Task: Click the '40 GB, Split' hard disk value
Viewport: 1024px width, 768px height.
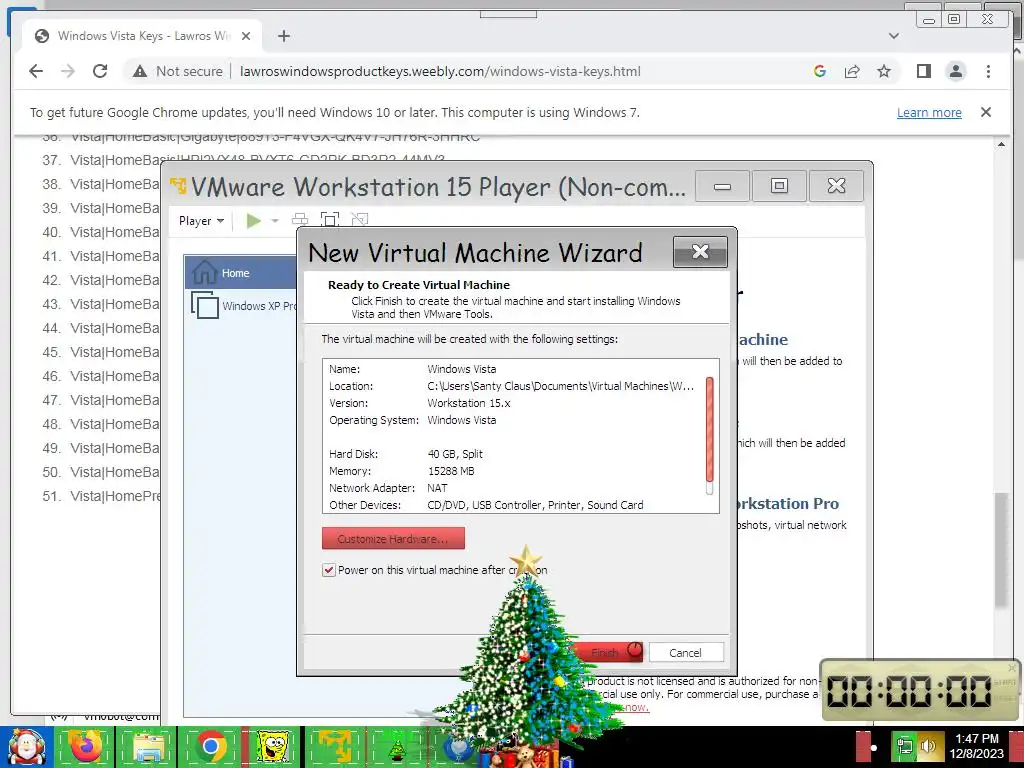Action: pos(455,454)
